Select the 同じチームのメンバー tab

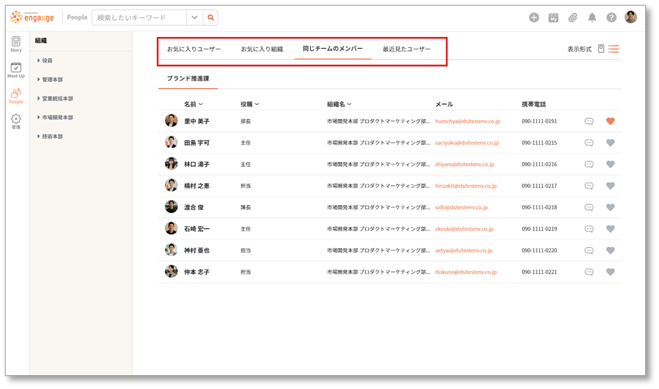[332, 49]
